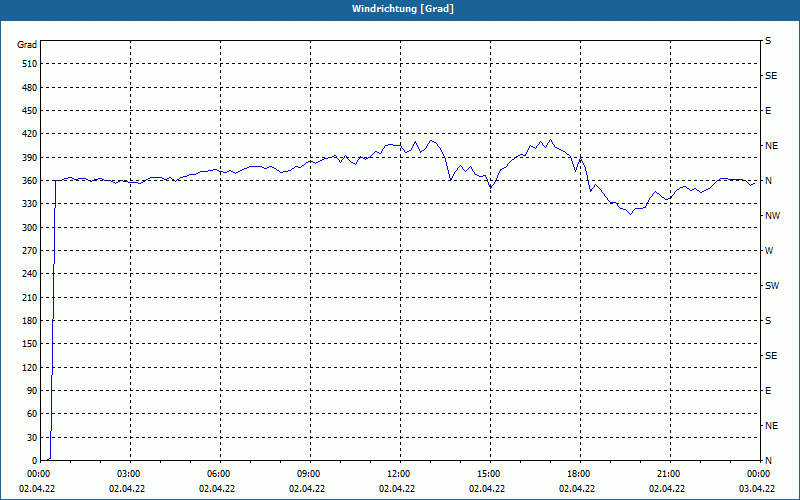
Task: Click the S compass label at 180 level
Action: coord(768,321)
